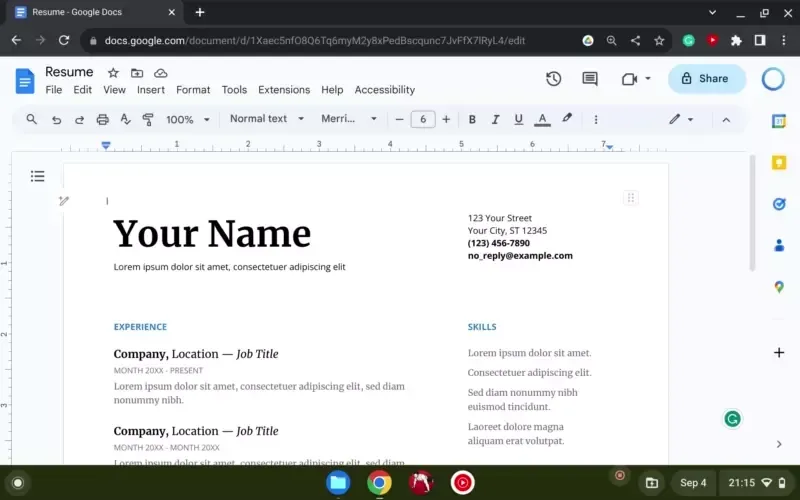Viewport: 800px width, 500px height.
Task: Open Google Tasks side panel
Action: (779, 204)
